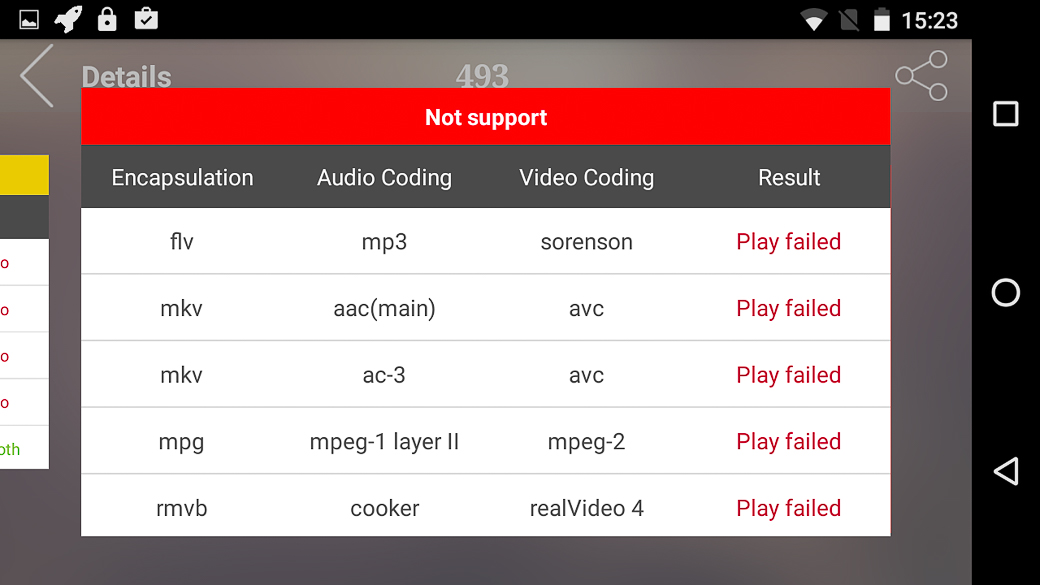The image size is (1040, 585).
Task: Select the rmvb cooker row
Action: click(486, 507)
